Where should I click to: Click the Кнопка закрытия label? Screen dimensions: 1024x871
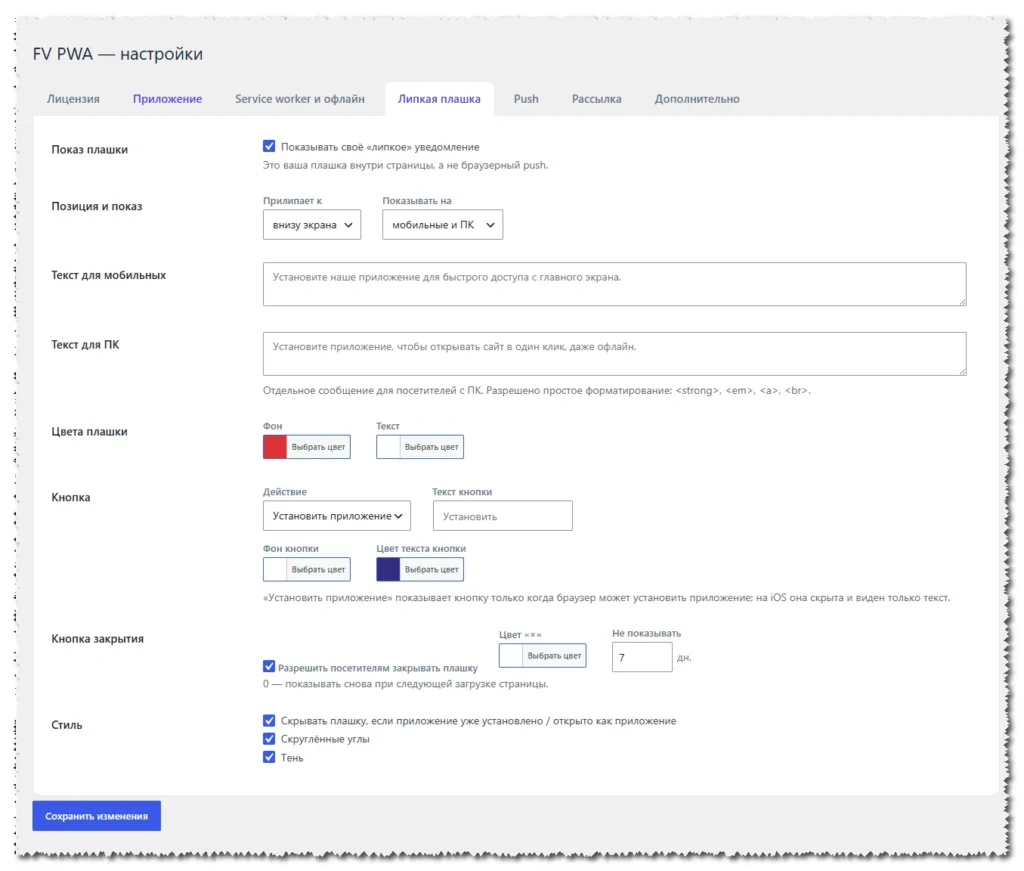point(97,639)
